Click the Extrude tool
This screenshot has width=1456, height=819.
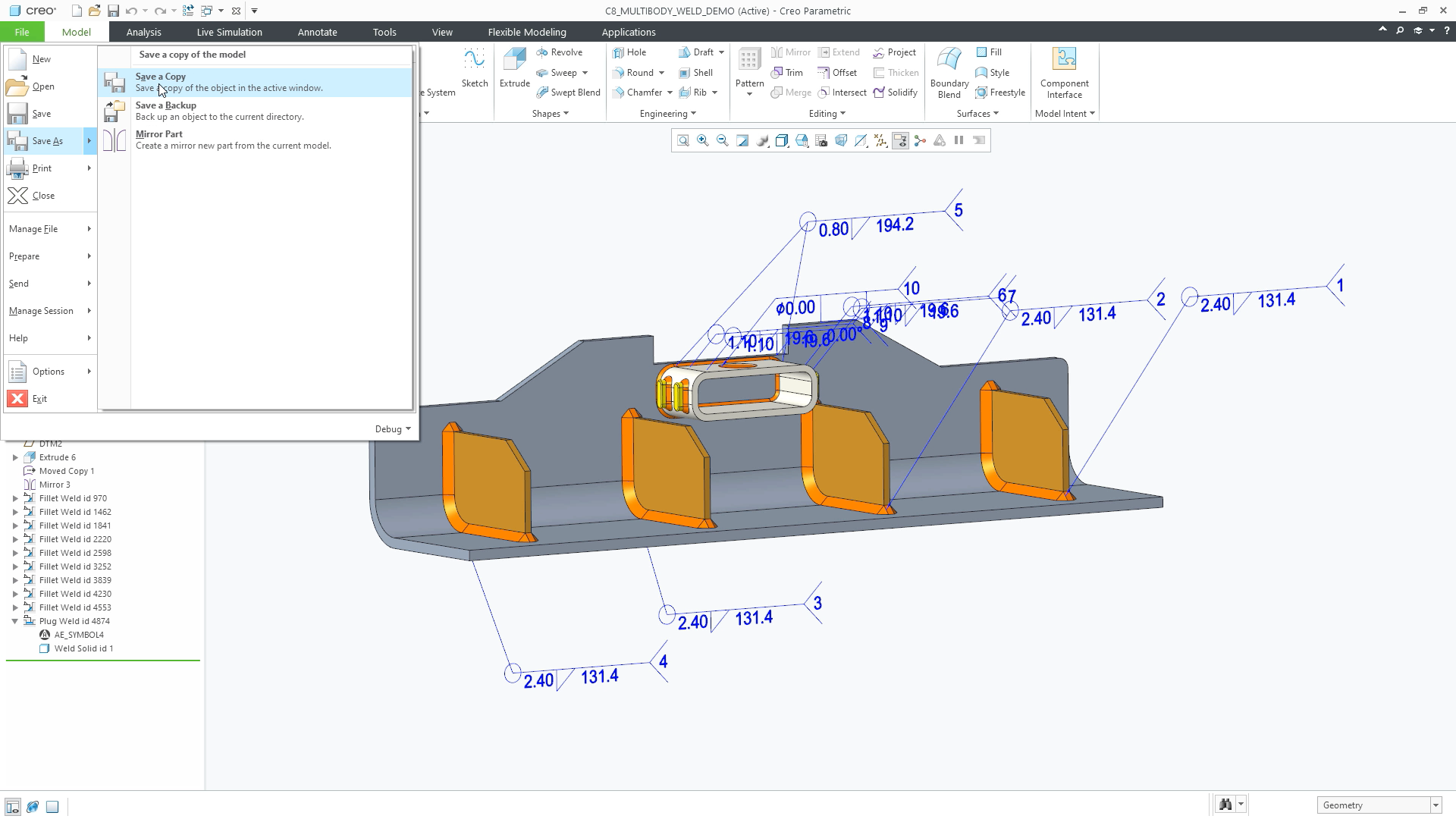[x=514, y=68]
